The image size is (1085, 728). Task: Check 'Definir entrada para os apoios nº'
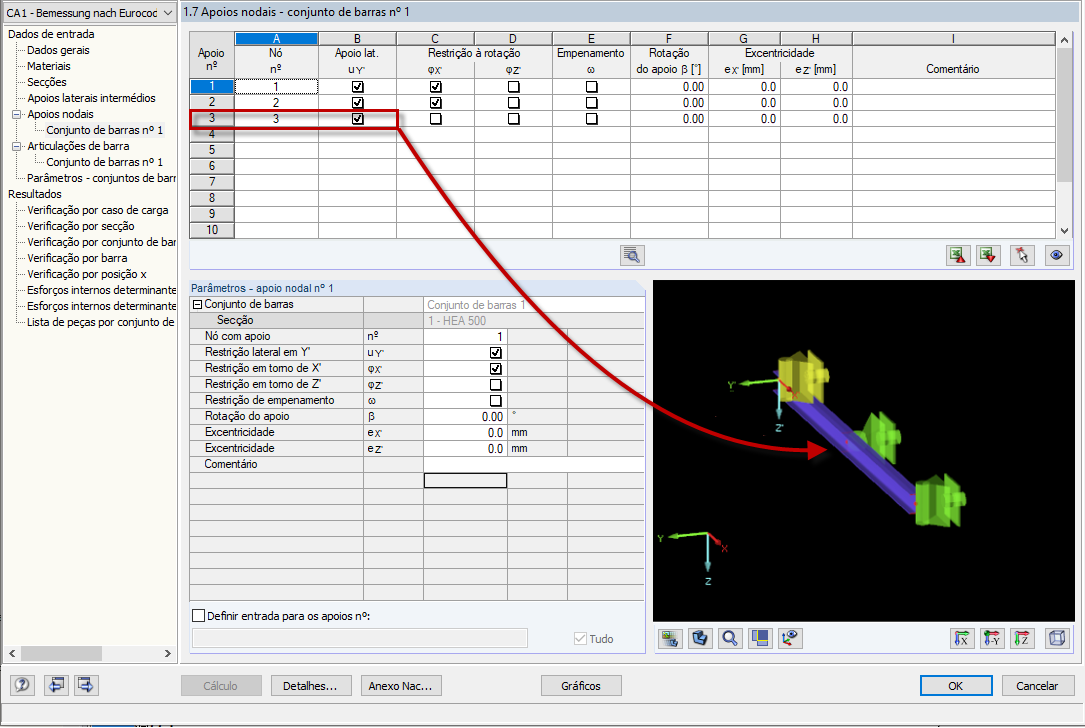click(x=199, y=616)
